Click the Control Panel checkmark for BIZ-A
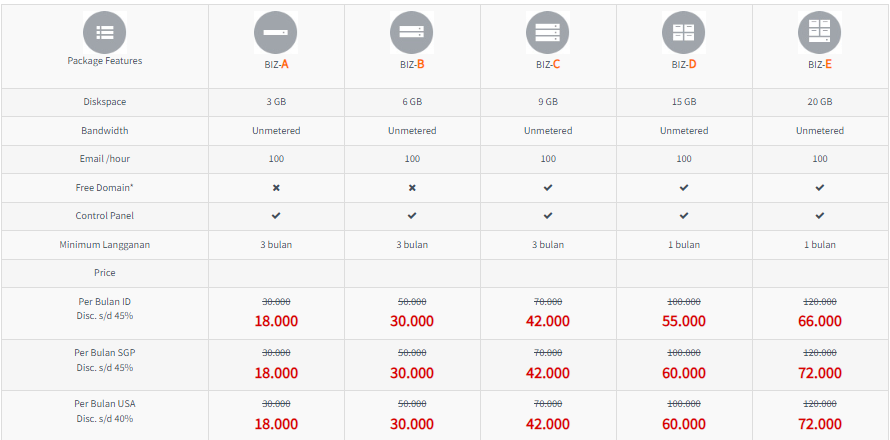The height and width of the screenshot is (440, 890). tap(276, 216)
